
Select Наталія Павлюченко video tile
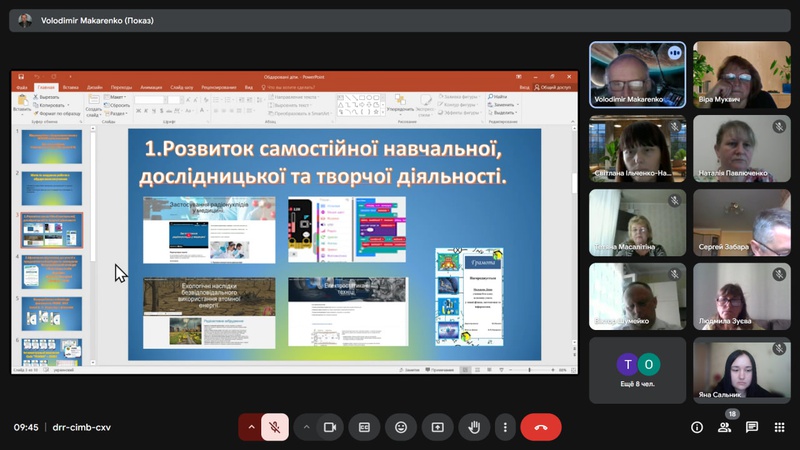[741, 149]
